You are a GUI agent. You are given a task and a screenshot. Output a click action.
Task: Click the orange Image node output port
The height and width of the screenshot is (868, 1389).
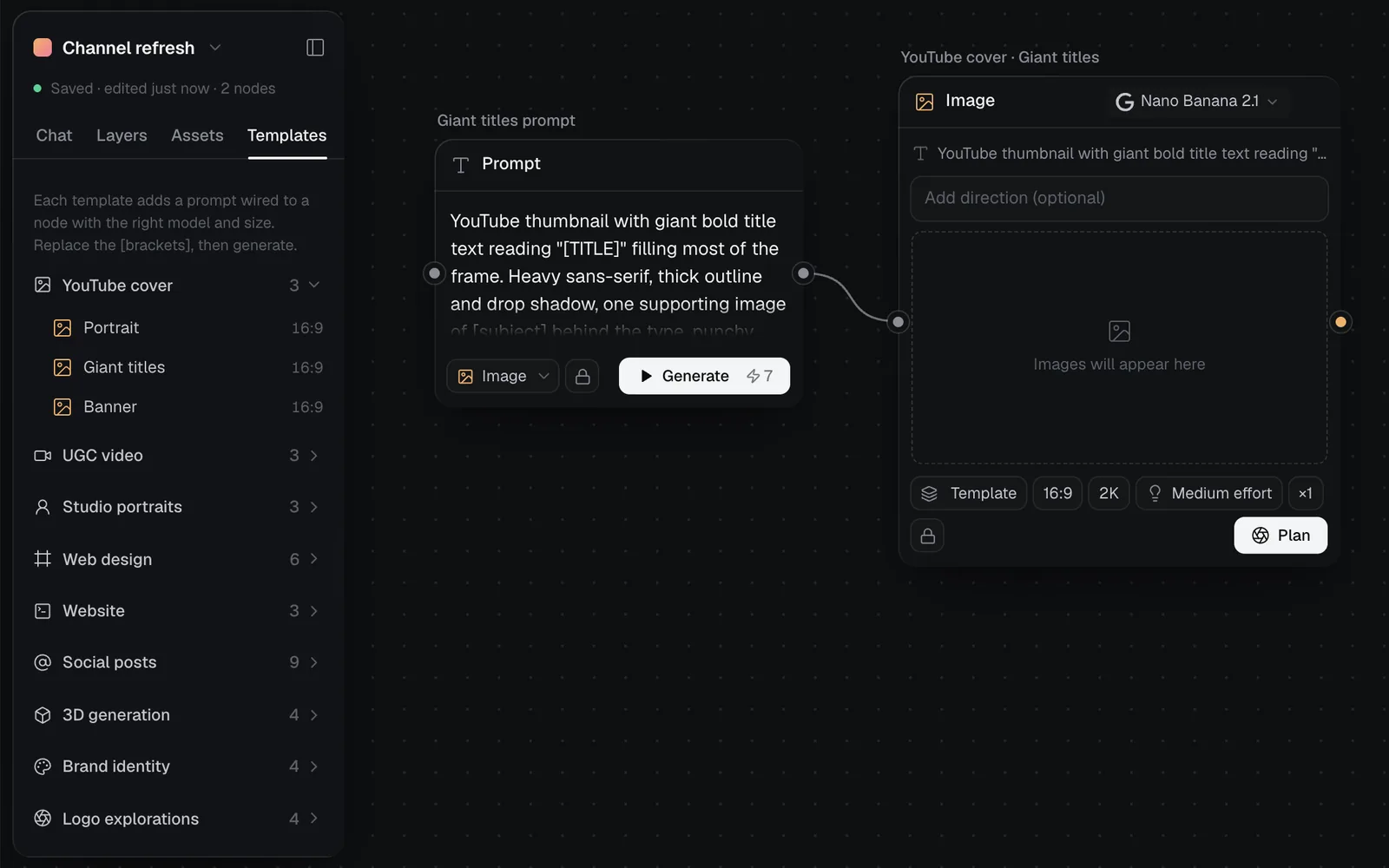pyautogui.click(x=1341, y=322)
